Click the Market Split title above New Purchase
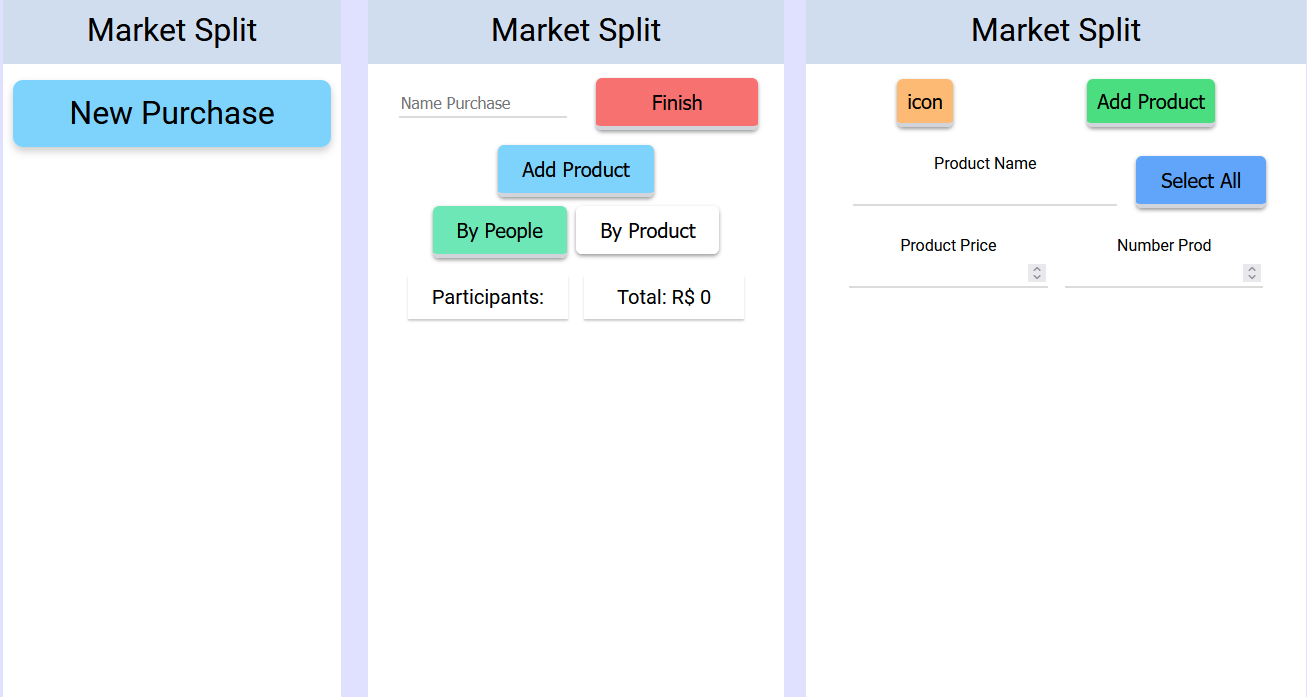 coord(172,30)
